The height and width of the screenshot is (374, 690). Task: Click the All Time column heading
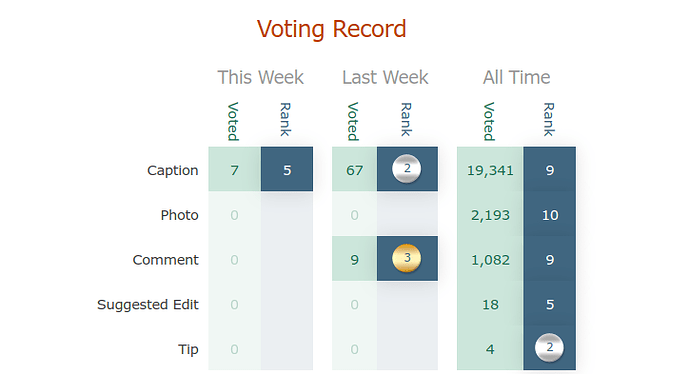[517, 77]
